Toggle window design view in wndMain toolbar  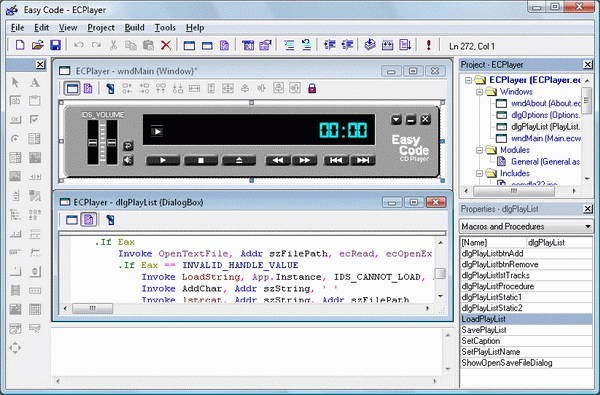click(x=72, y=88)
